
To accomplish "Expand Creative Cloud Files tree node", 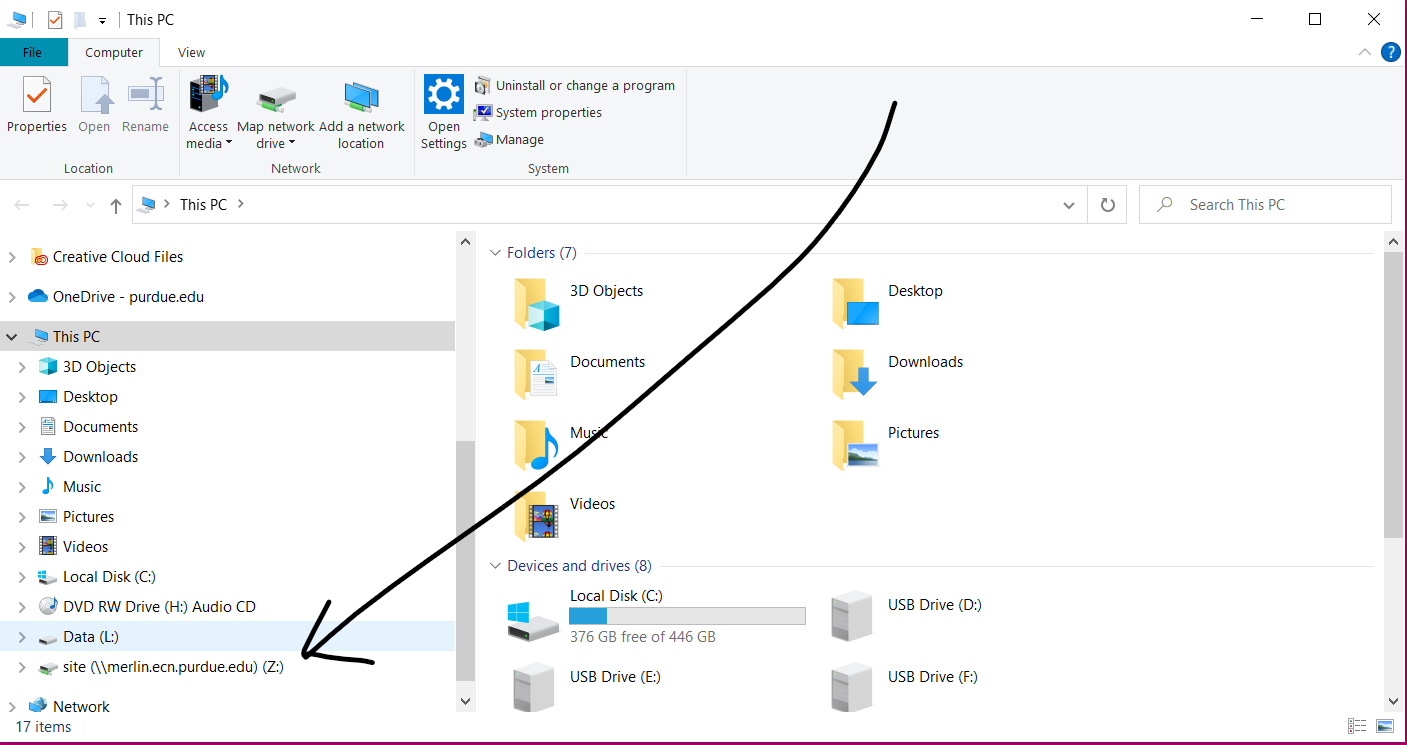I will 12,257.
